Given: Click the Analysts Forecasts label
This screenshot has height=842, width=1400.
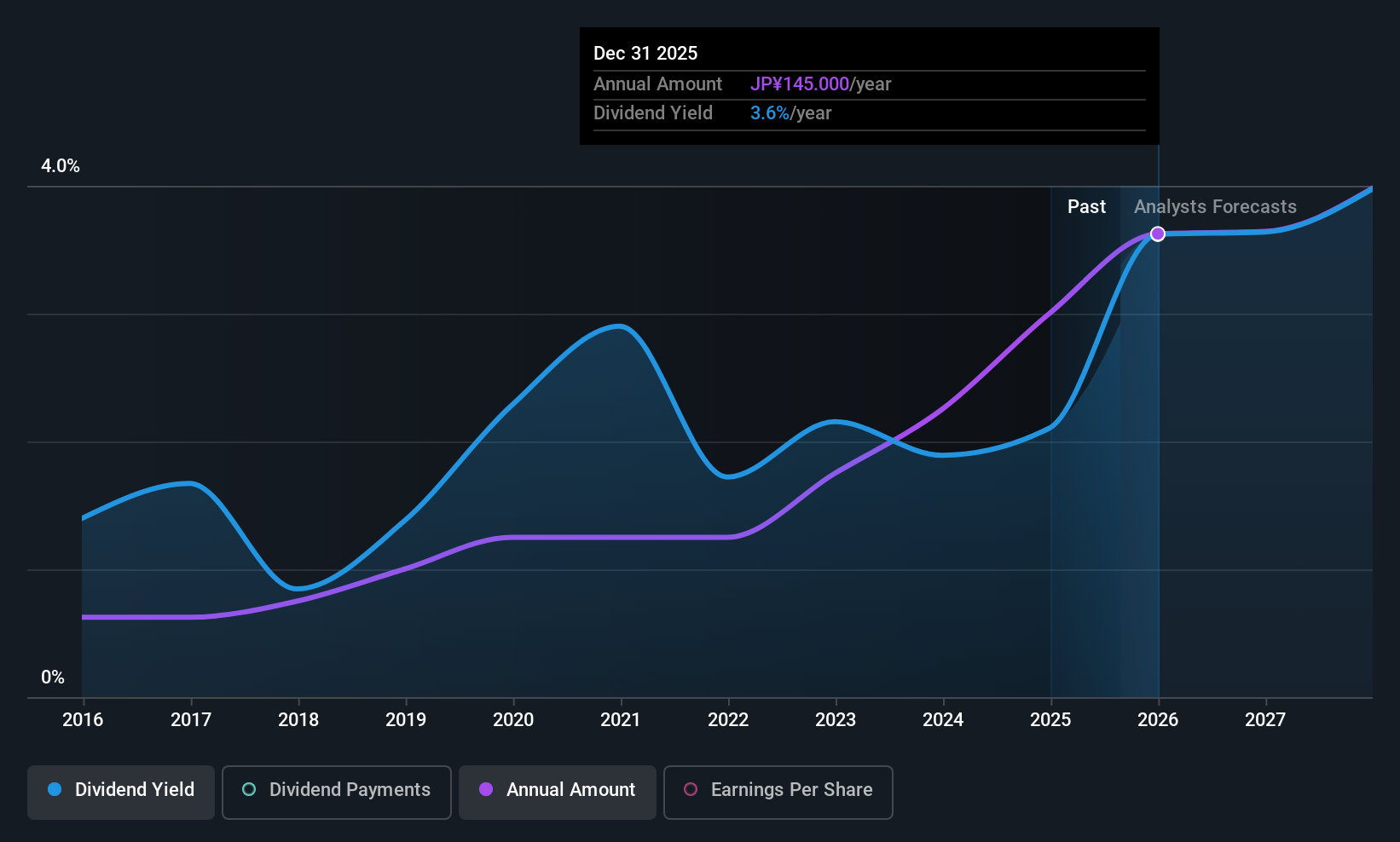Looking at the screenshot, I should coord(1215,207).
